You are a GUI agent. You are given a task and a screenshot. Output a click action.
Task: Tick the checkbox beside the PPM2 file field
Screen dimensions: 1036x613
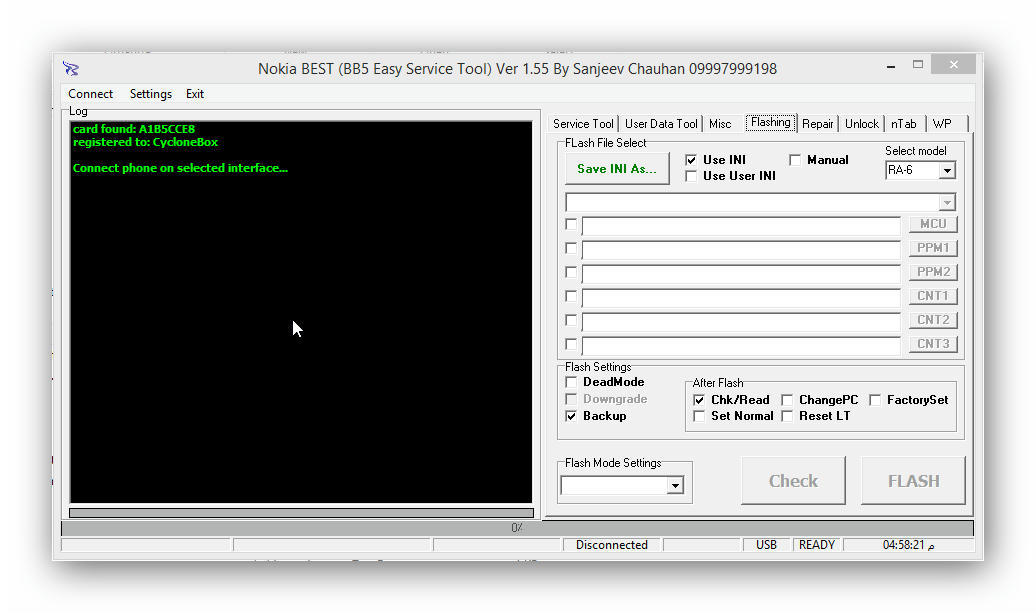pyautogui.click(x=571, y=272)
